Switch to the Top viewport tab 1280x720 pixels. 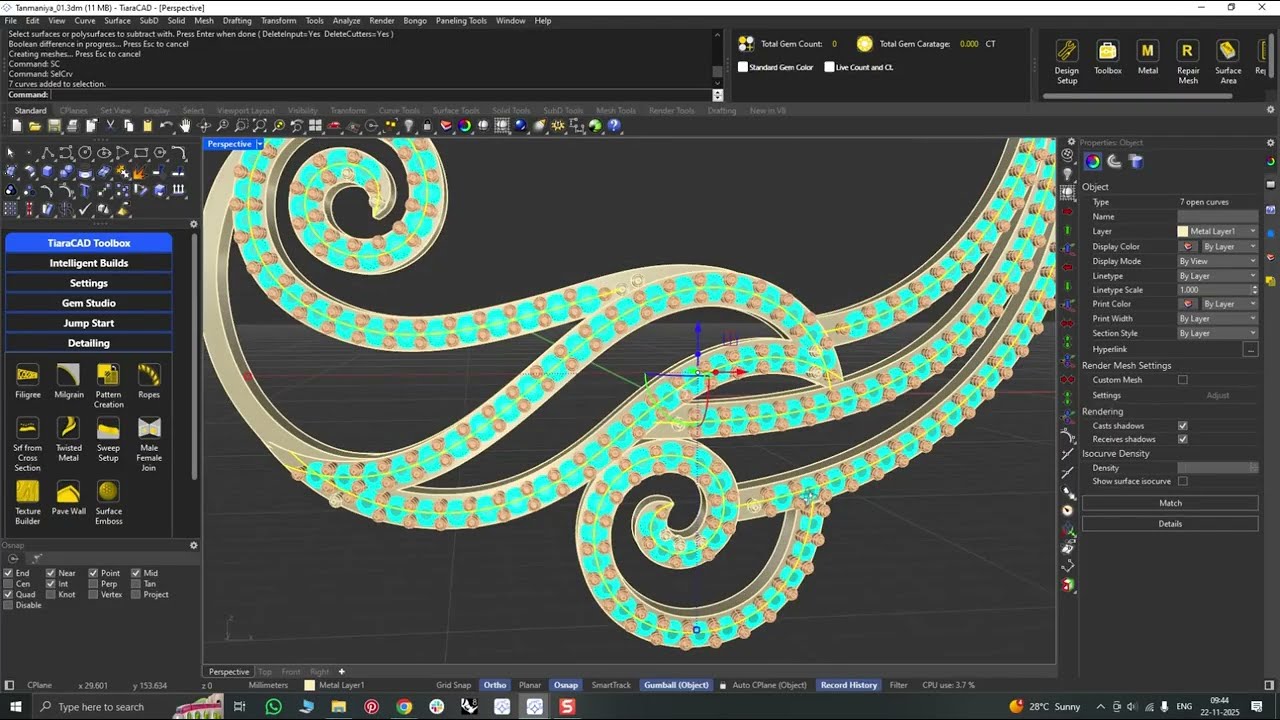pos(264,672)
